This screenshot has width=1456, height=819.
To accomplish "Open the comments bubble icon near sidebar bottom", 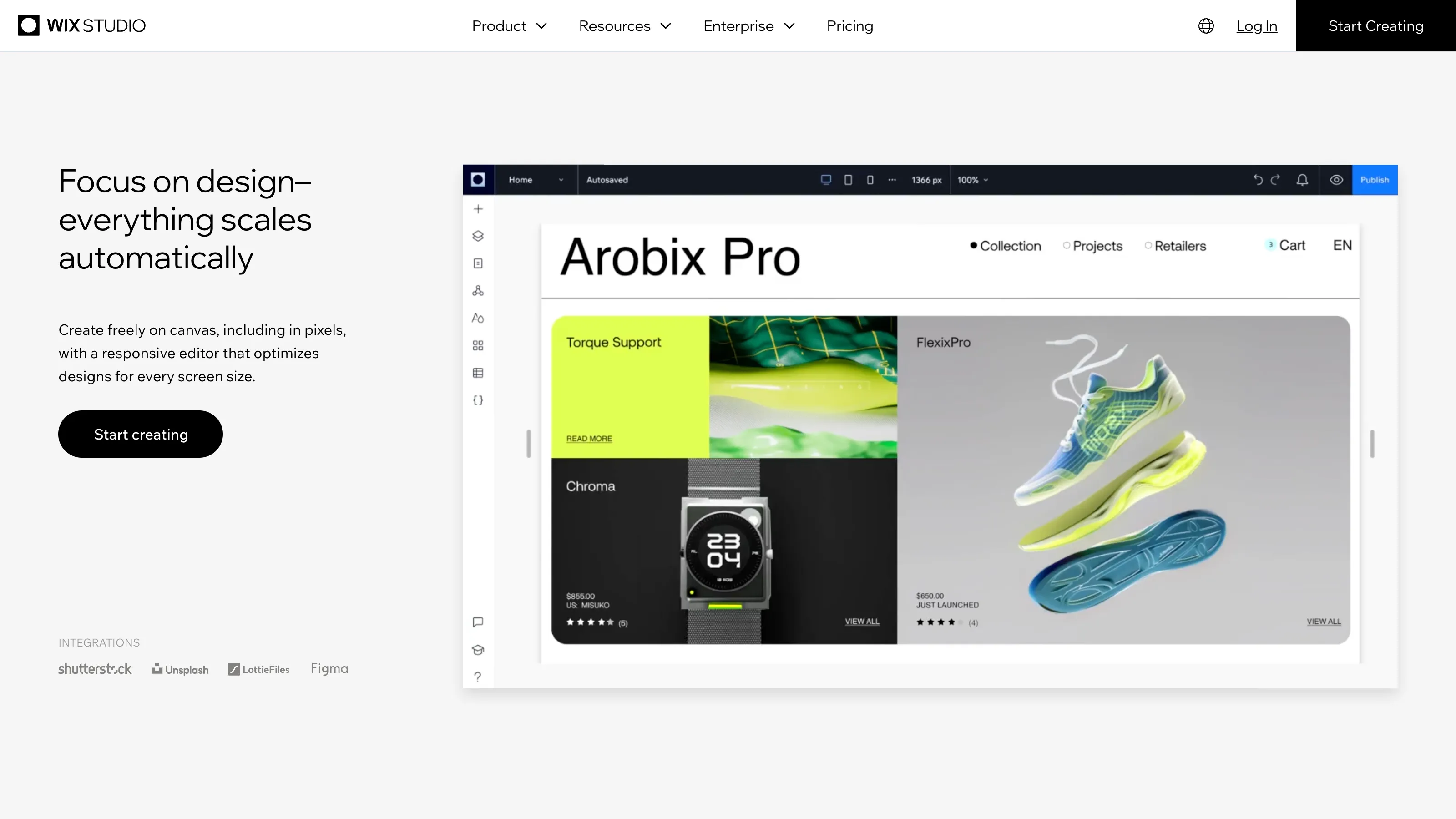I will pyautogui.click(x=478, y=622).
